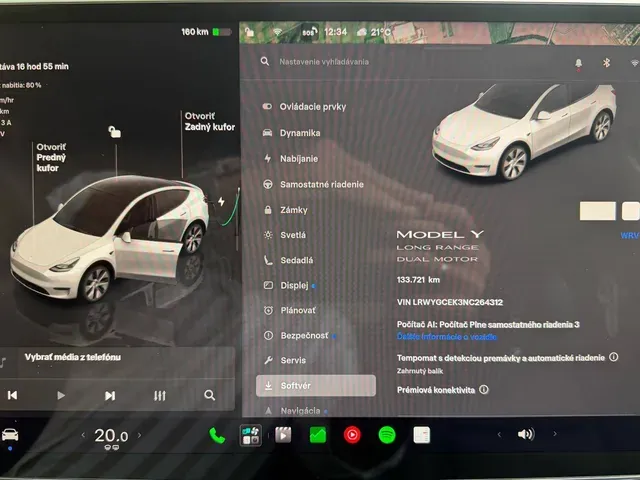Open the green Phone app
640x480 pixels.
[x=217, y=436]
